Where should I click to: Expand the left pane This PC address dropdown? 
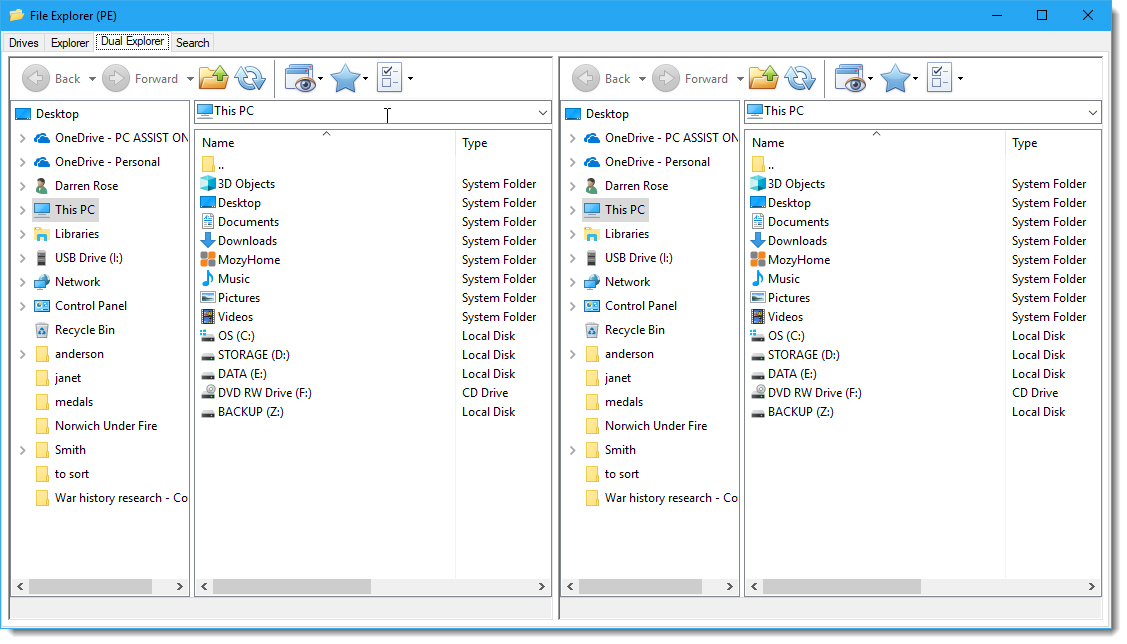[x=542, y=113]
